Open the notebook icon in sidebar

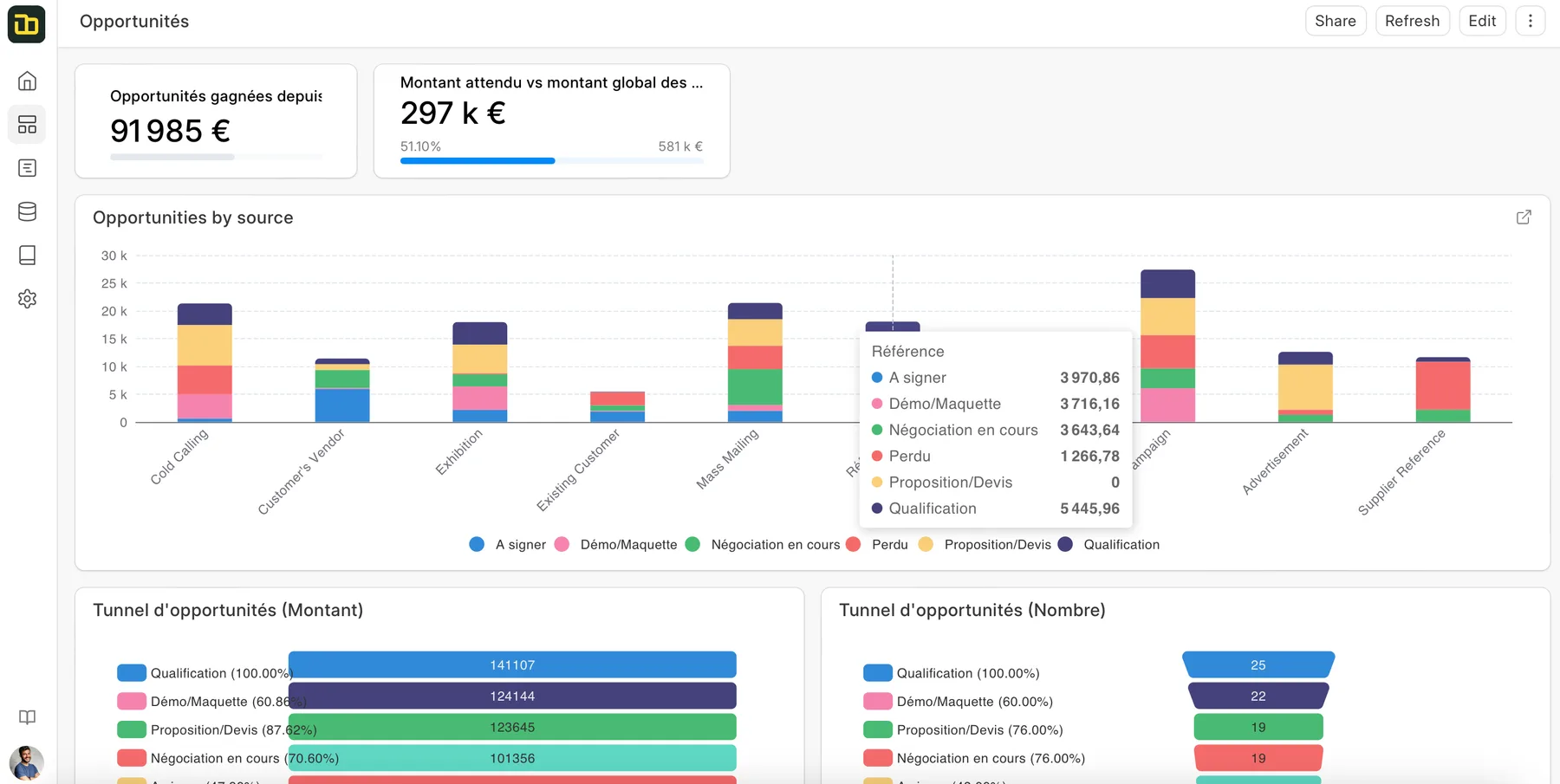(x=27, y=255)
